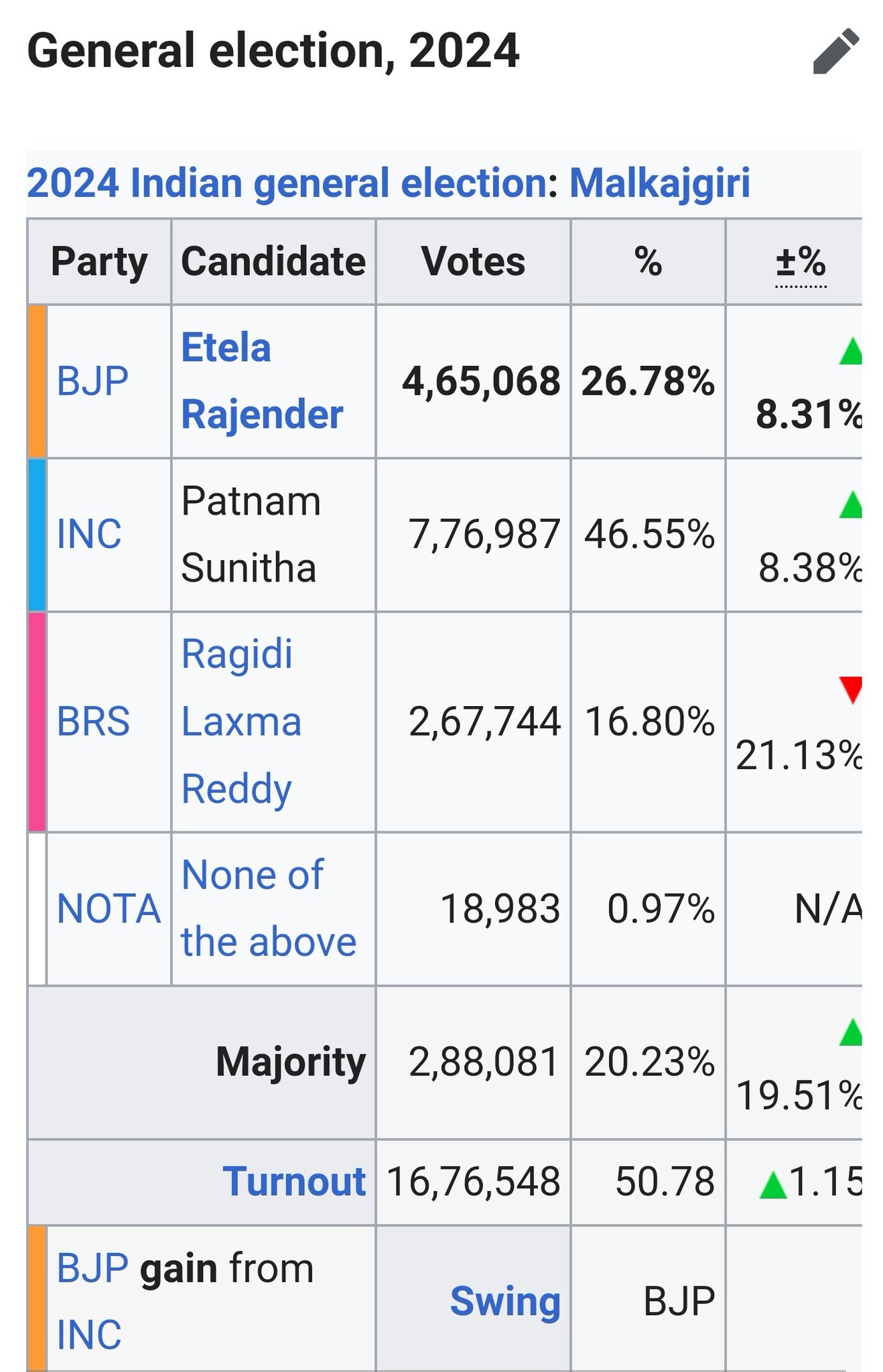Click the INC party link in second row
The height and width of the screenshot is (1372, 883).
click(89, 534)
